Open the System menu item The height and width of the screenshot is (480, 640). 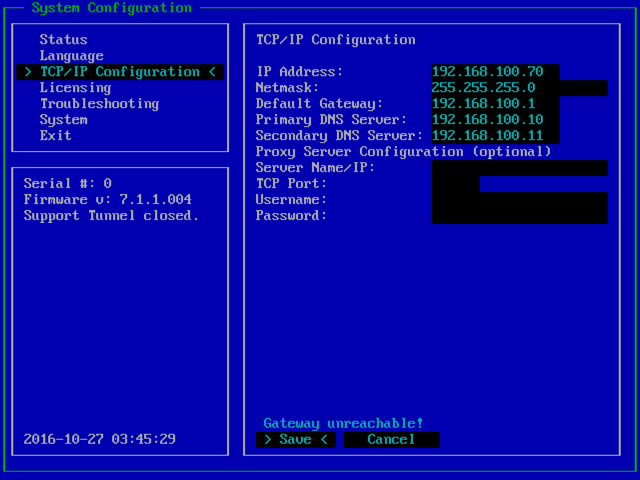(63, 120)
